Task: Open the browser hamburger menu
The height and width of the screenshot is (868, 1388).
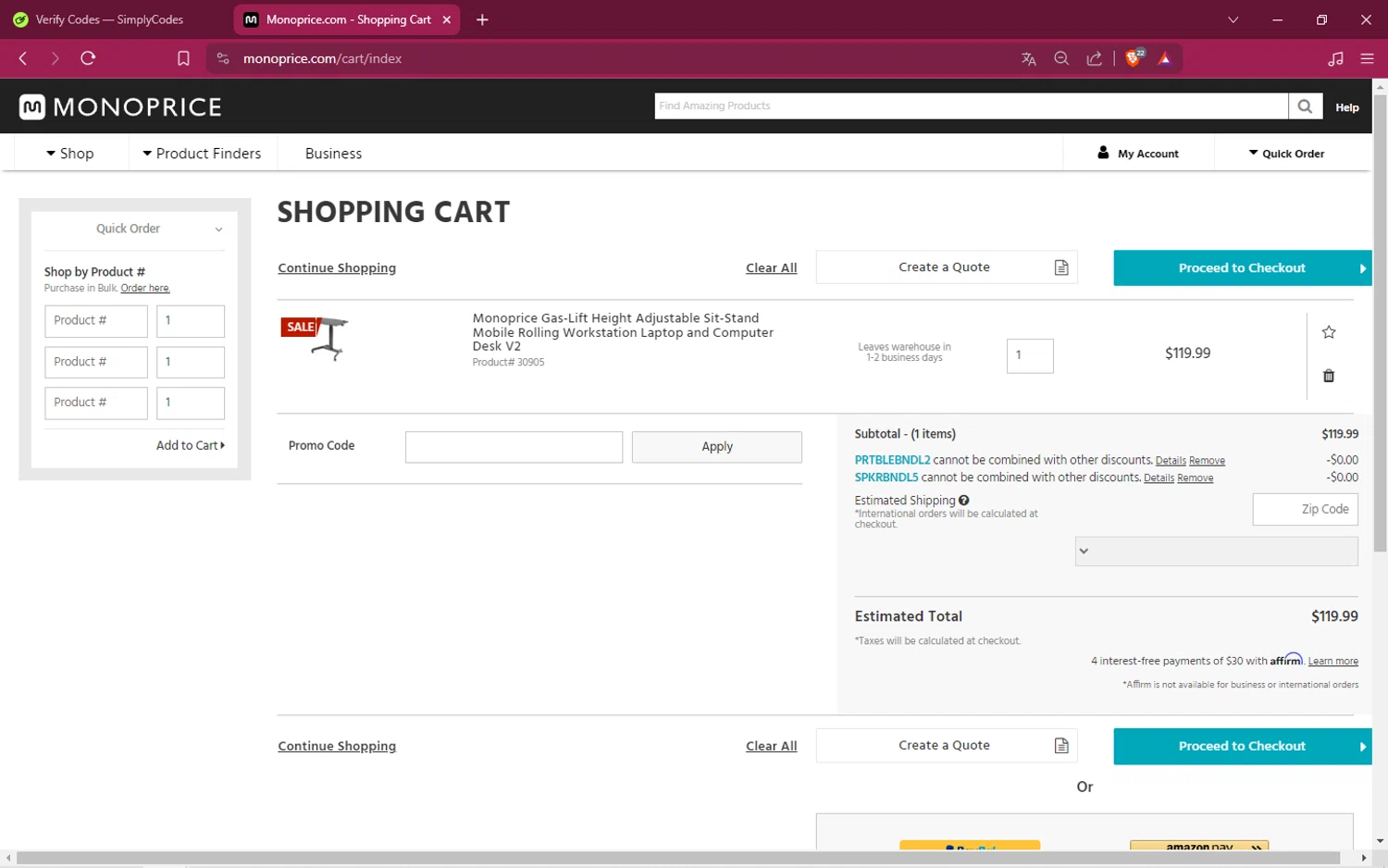Action: [1367, 58]
